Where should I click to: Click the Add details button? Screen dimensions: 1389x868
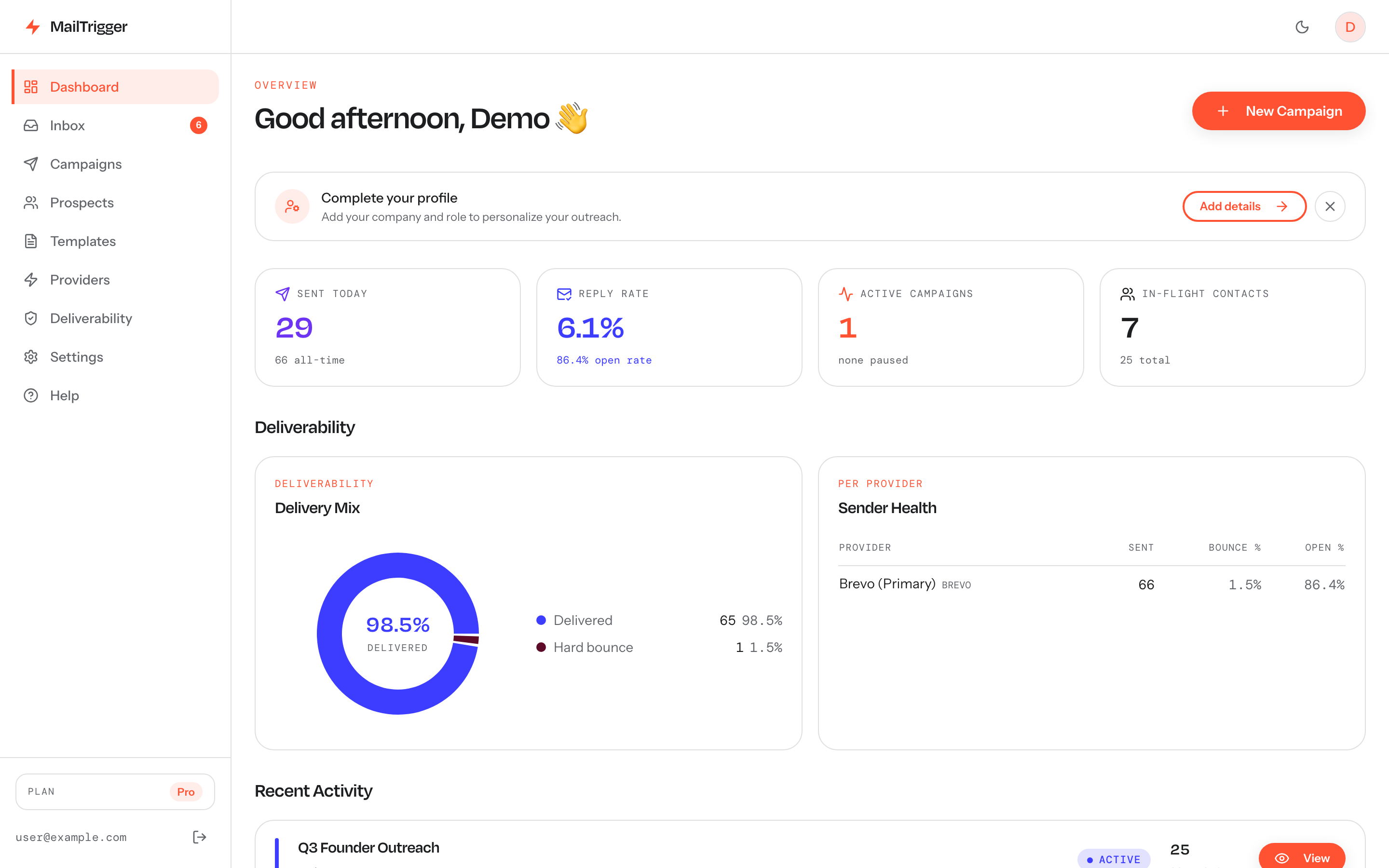coord(1244,206)
